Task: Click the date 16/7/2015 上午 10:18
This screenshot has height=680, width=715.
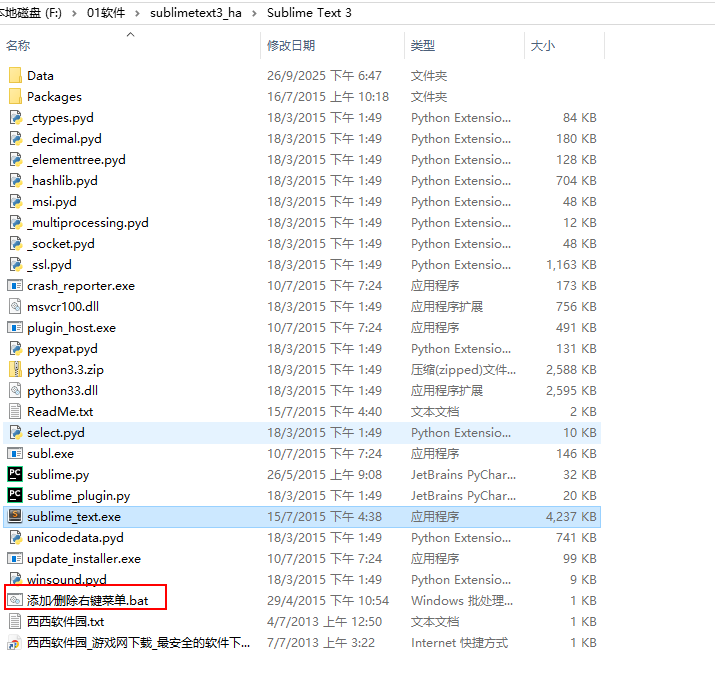Action: (x=328, y=97)
